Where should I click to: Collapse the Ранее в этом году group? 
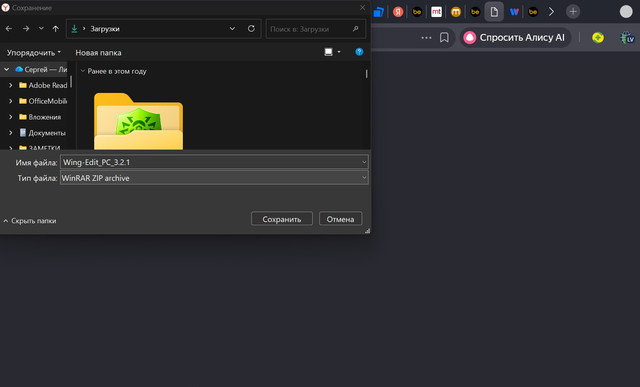pyautogui.click(x=83, y=71)
